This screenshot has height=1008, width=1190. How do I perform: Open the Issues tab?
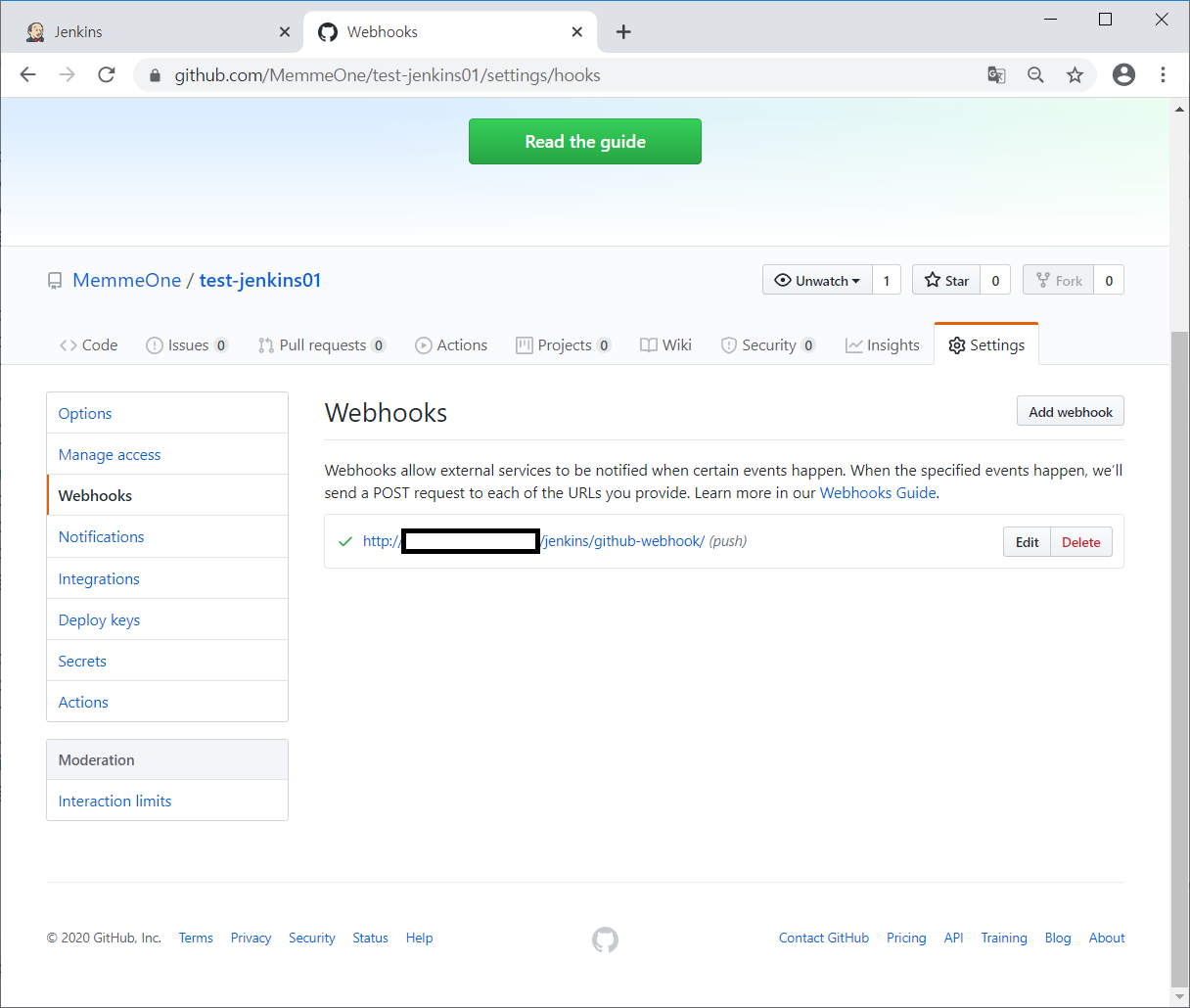[186, 345]
